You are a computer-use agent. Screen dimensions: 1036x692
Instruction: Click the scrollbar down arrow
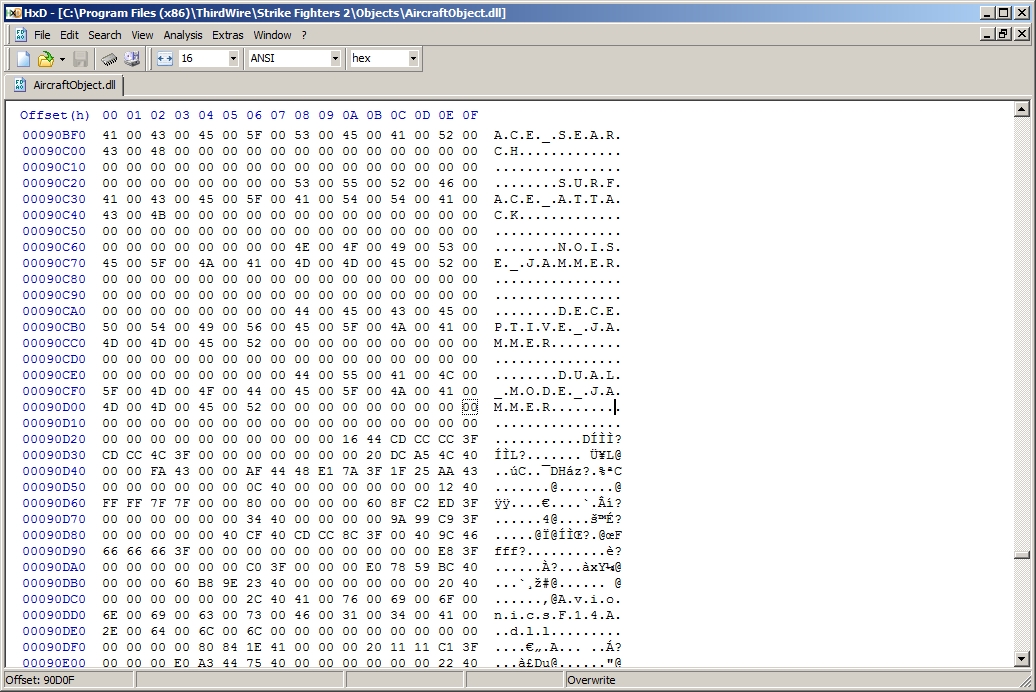click(x=1021, y=658)
